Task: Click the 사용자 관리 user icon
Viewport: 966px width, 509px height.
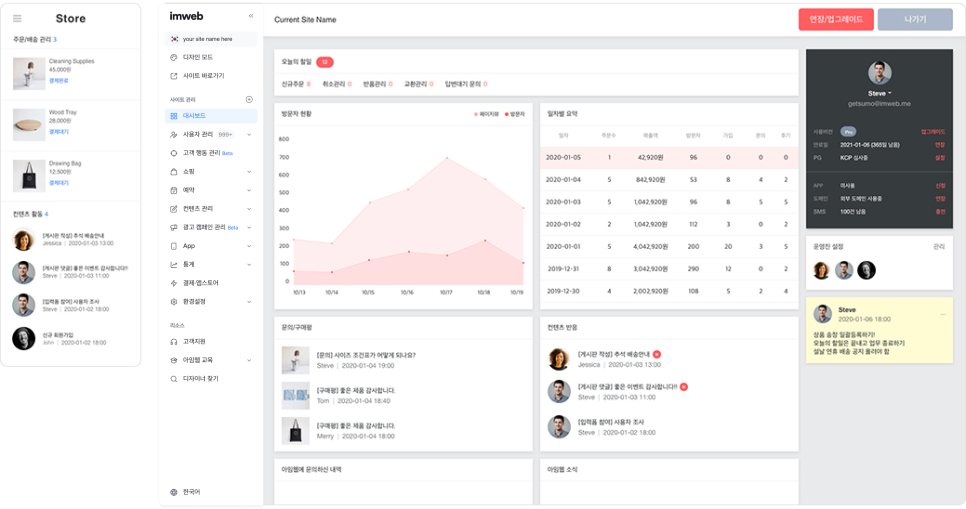Action: pos(174,134)
